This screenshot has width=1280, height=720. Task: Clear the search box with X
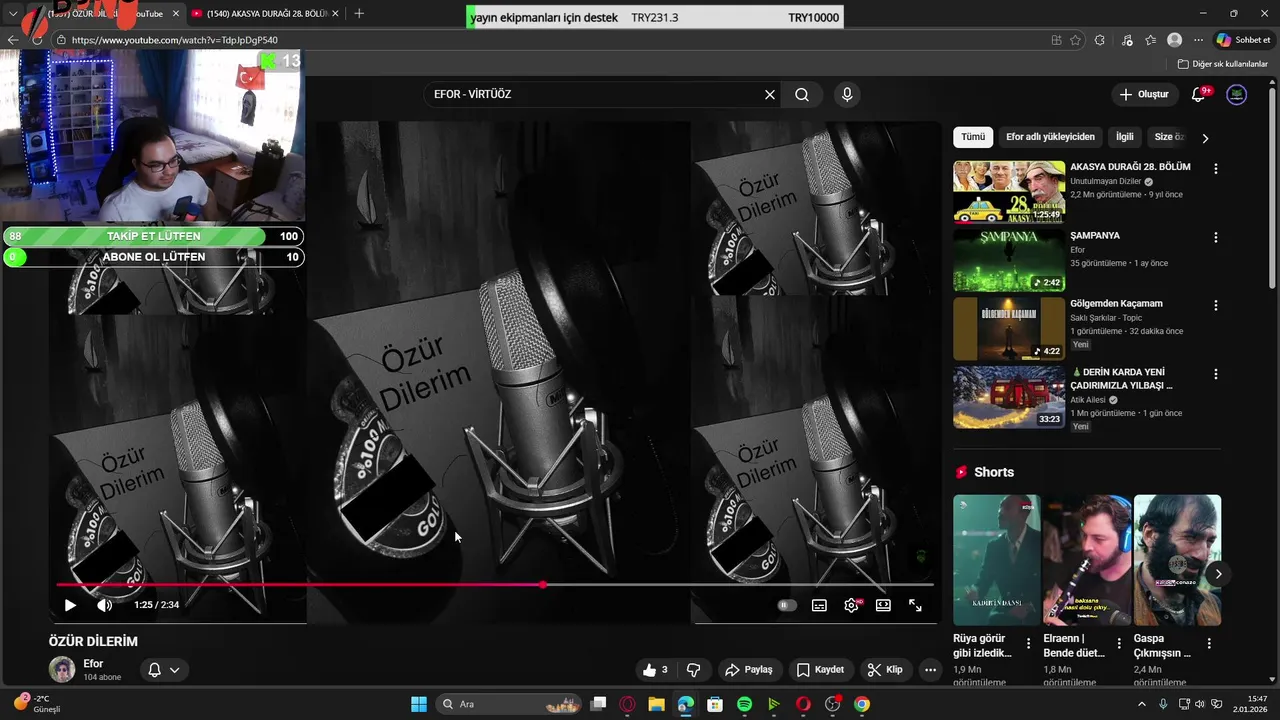(770, 95)
